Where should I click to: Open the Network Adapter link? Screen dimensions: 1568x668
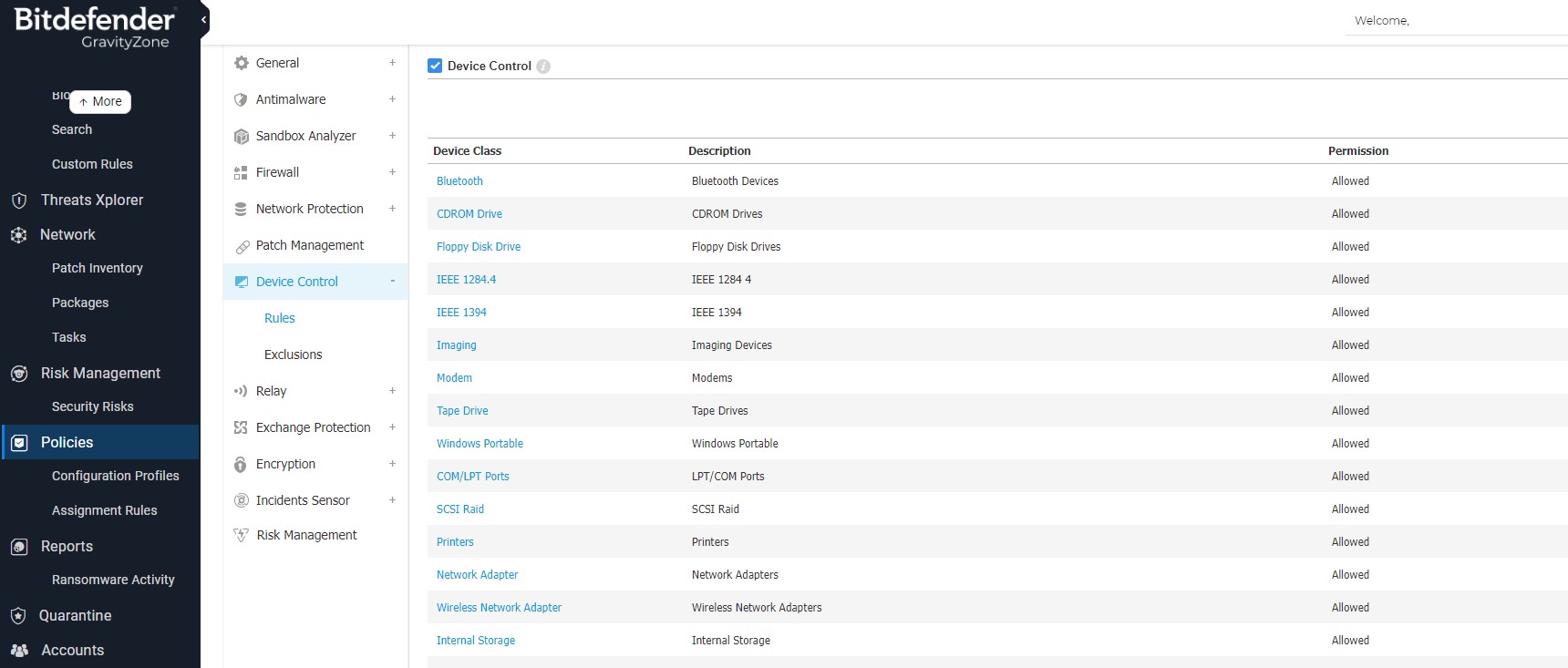477,575
